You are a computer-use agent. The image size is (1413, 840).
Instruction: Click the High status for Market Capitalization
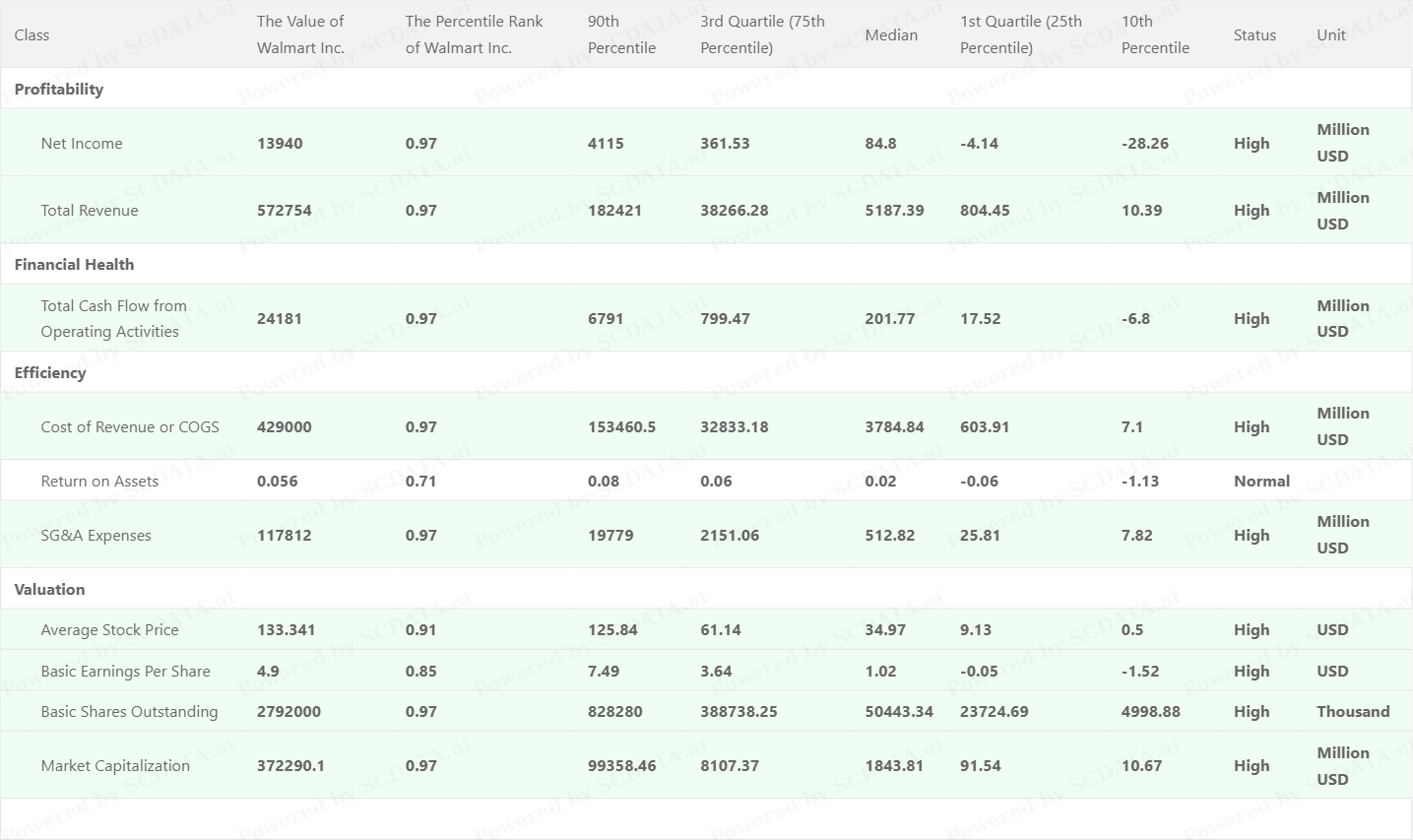(1252, 765)
